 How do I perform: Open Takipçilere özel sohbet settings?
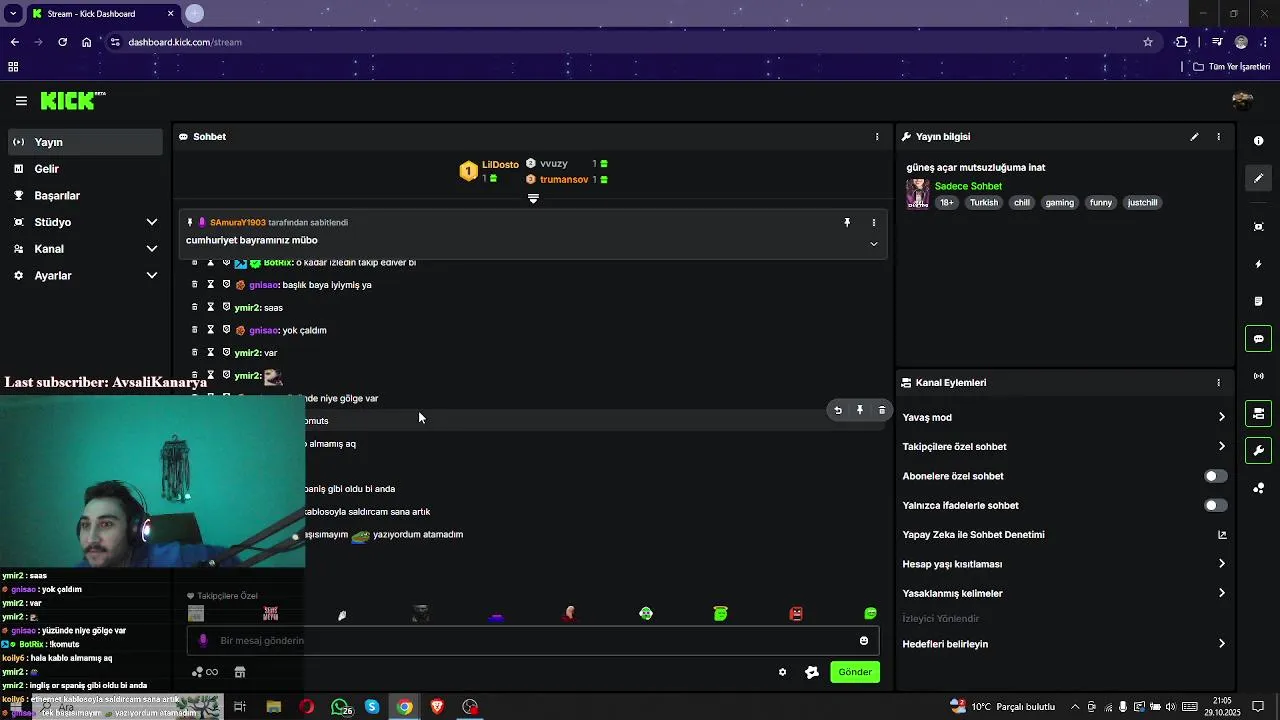(x=1064, y=447)
